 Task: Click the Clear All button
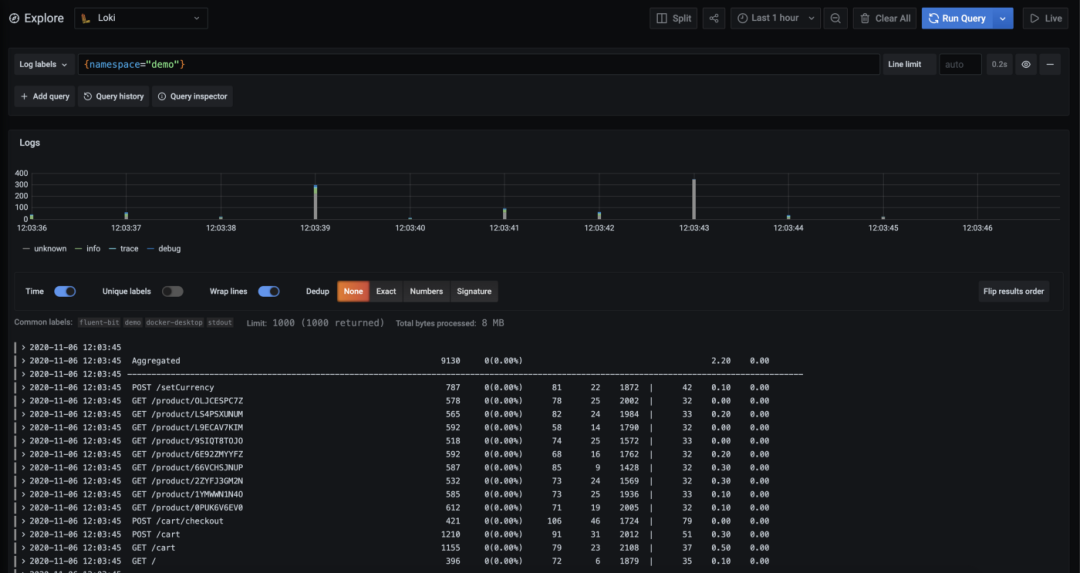pyautogui.click(x=886, y=19)
